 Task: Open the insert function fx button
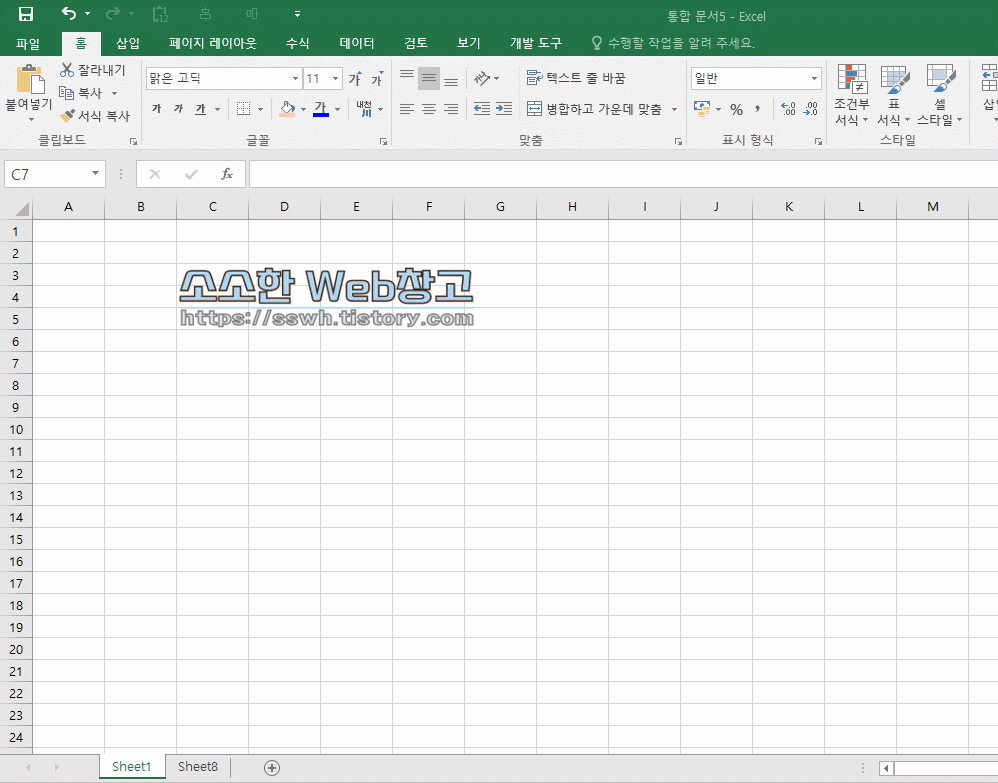click(x=227, y=174)
